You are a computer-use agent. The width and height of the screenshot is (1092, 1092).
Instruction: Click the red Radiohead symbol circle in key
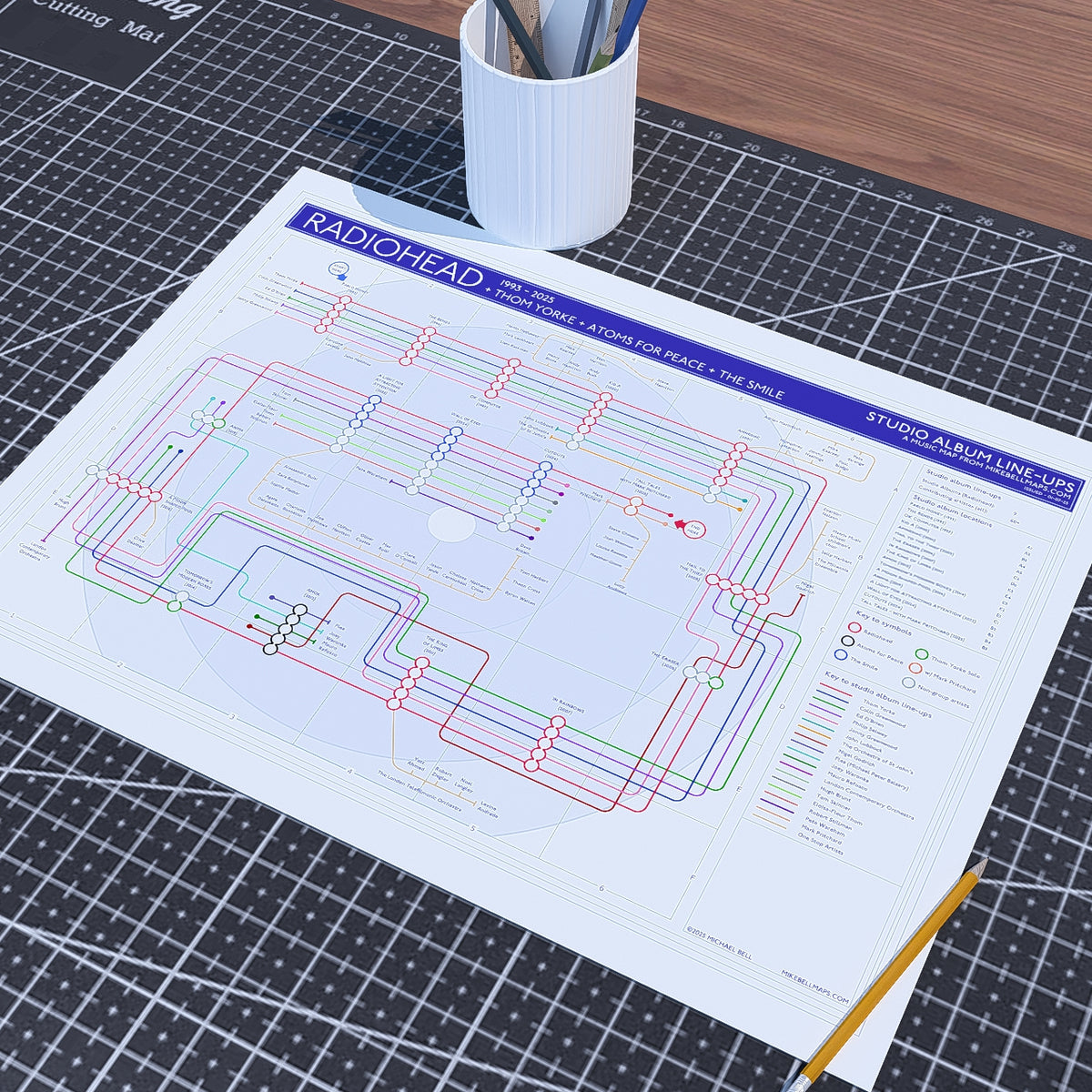854,628
